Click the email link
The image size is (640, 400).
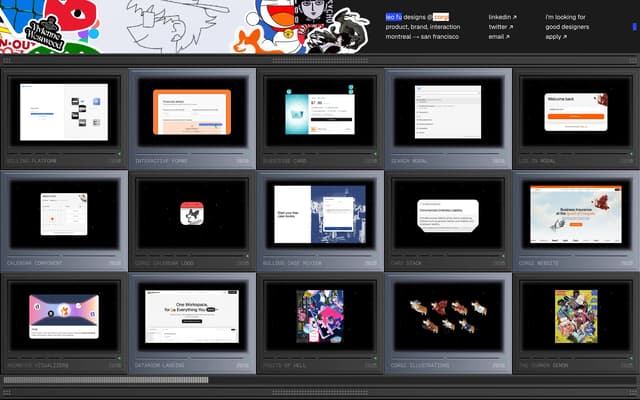[499, 37]
